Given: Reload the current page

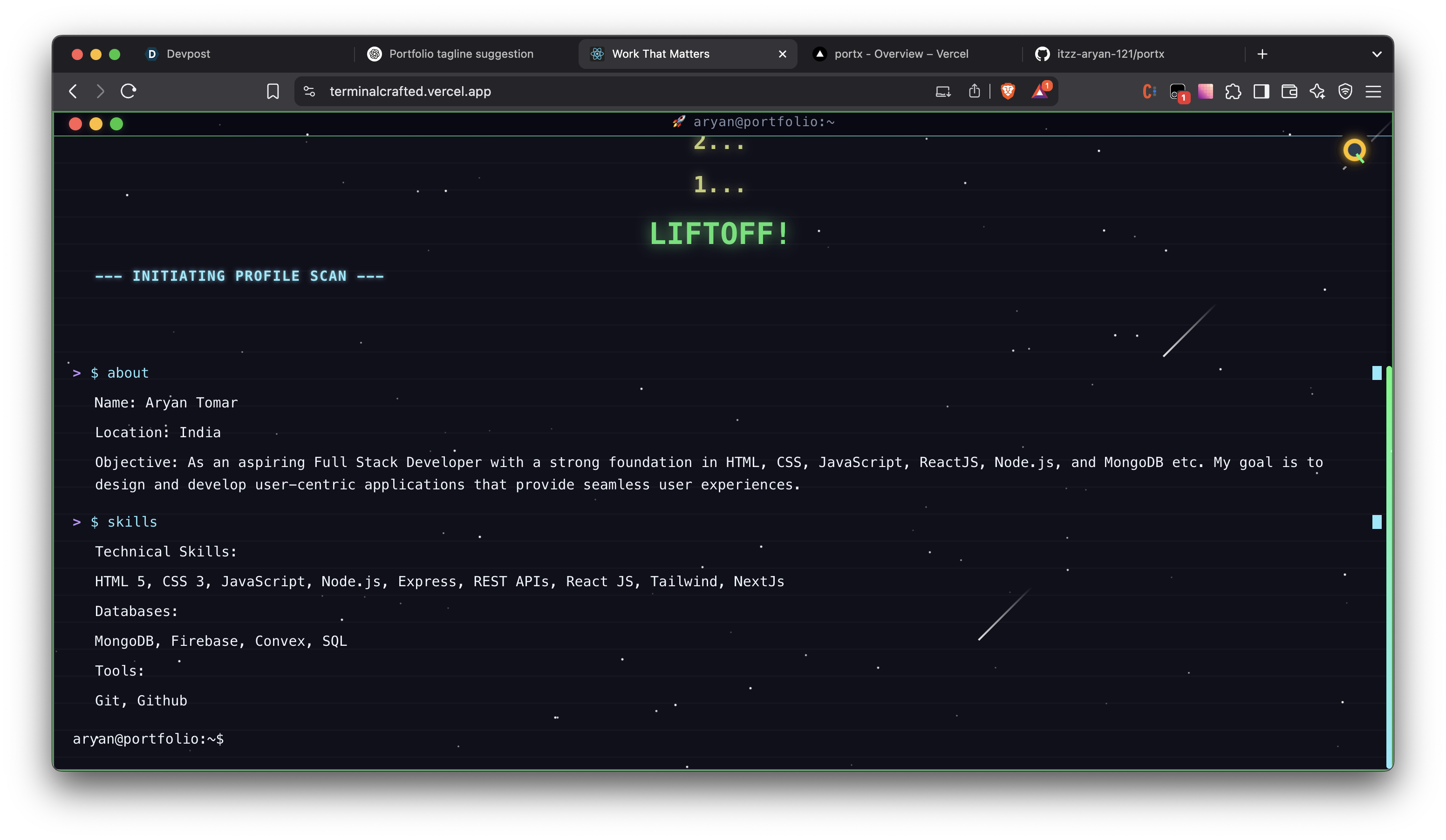Looking at the screenshot, I should [x=128, y=91].
